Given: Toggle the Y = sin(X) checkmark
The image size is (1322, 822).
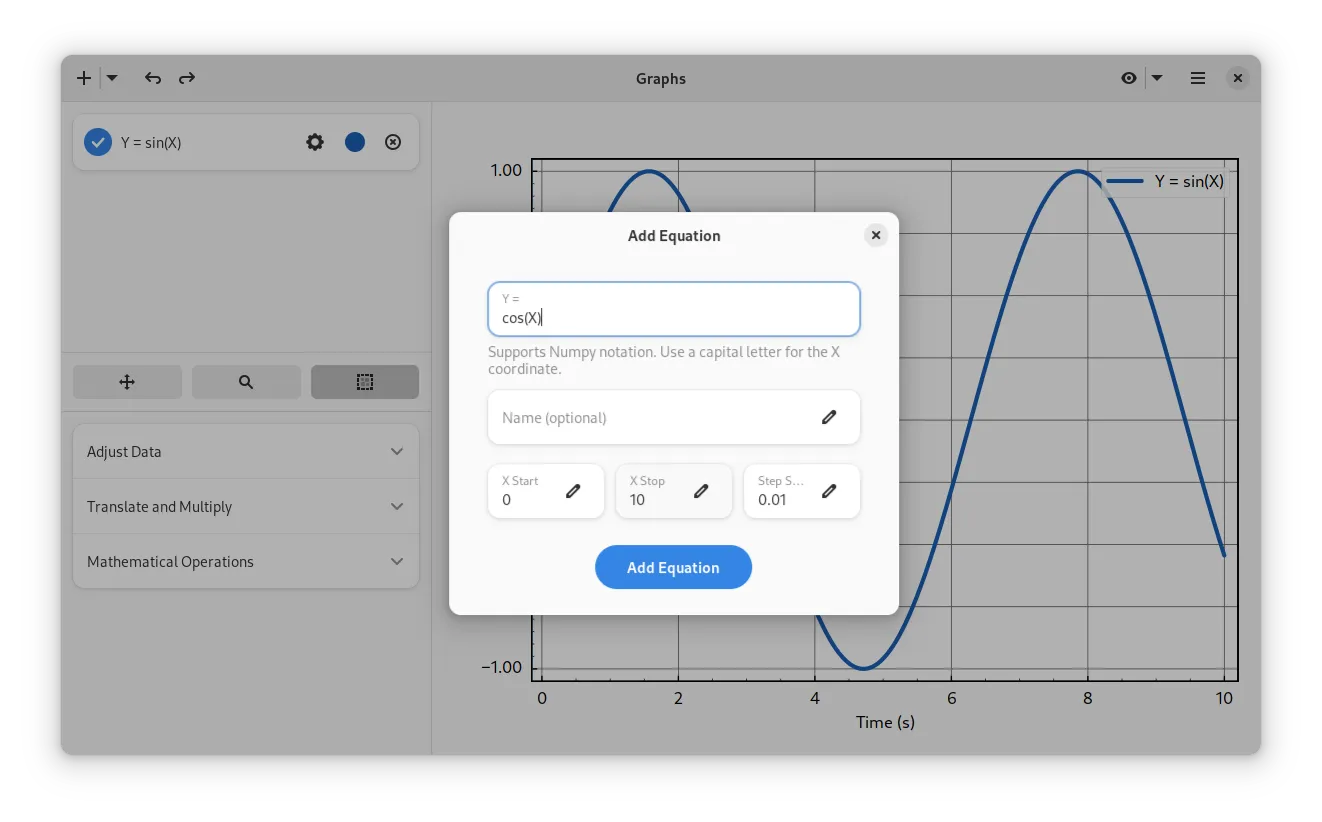Looking at the screenshot, I should pyautogui.click(x=98, y=142).
